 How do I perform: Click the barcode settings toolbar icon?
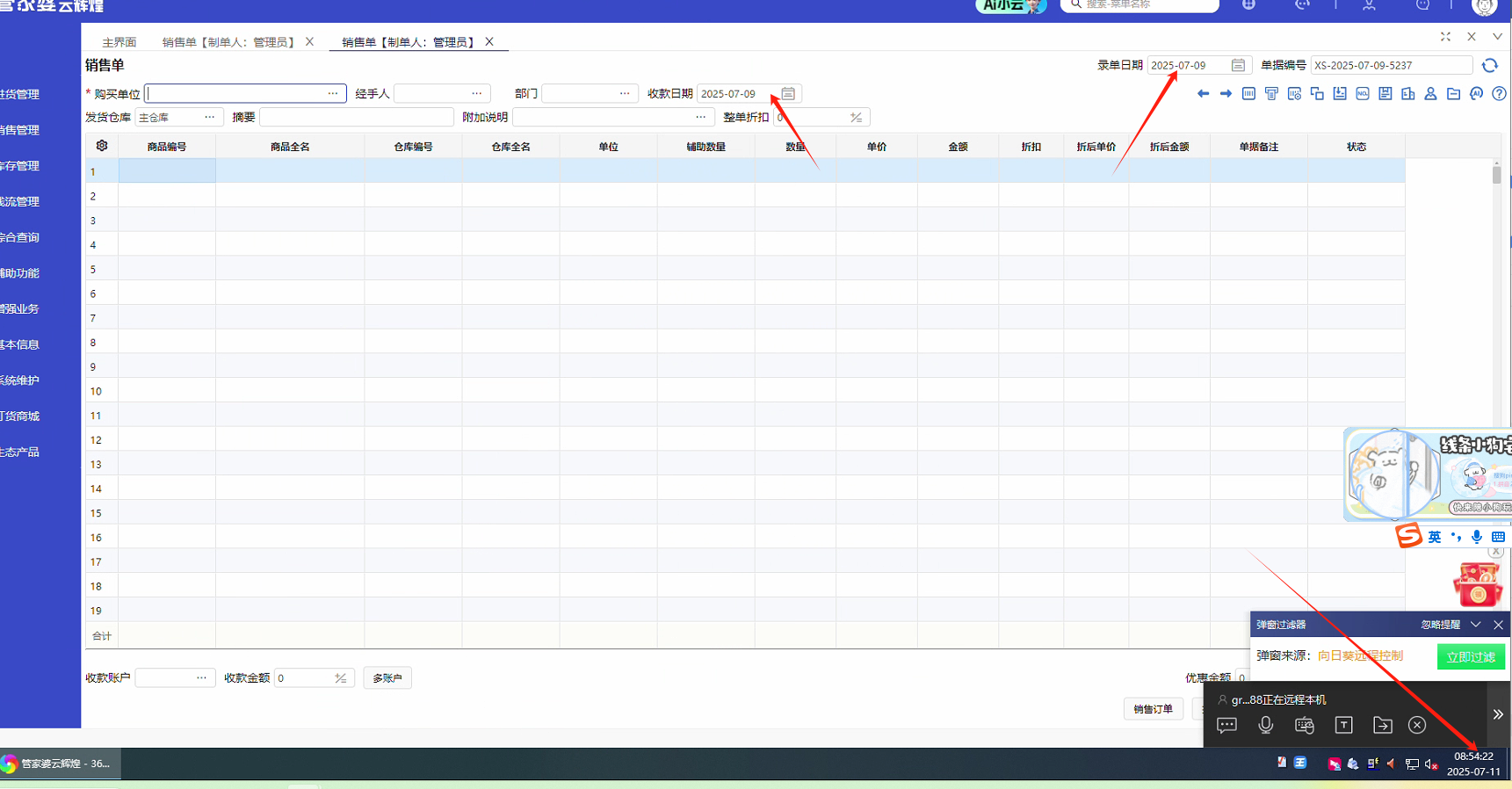tap(1294, 94)
